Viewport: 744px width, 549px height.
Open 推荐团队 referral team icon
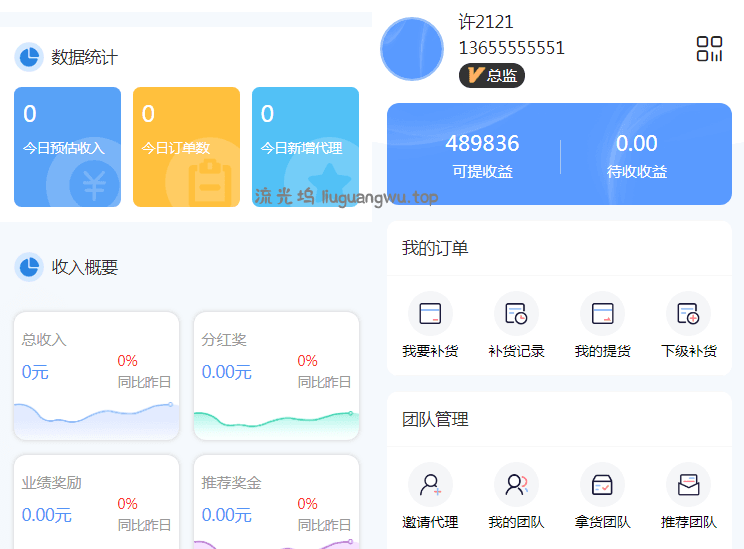688,485
